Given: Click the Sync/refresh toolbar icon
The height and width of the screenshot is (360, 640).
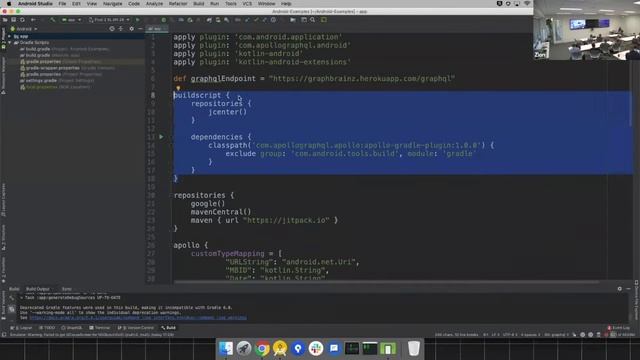Looking at the screenshot, I should (x=22, y=20).
